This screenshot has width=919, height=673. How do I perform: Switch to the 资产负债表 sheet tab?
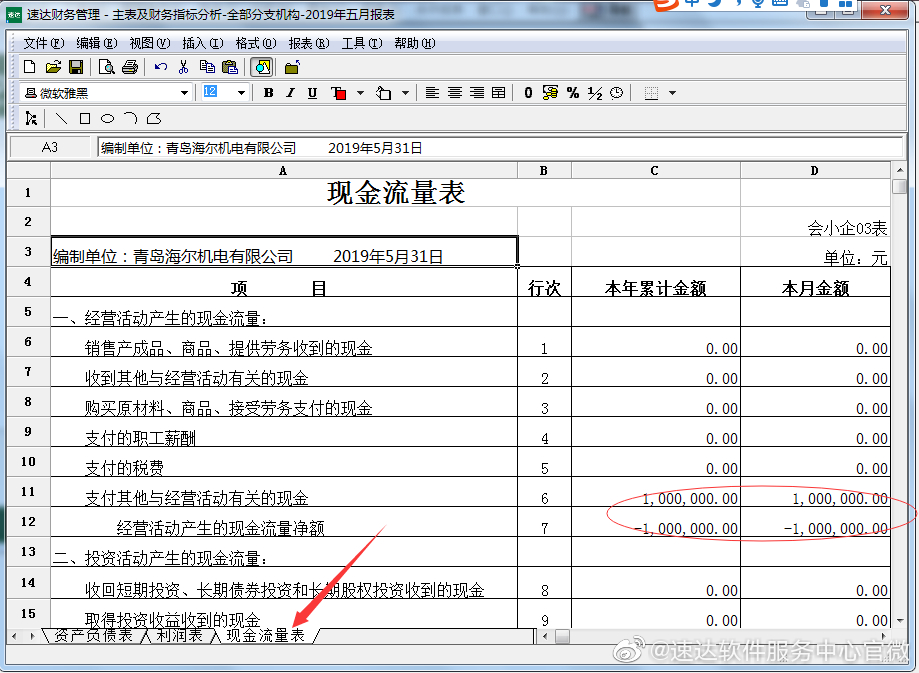[94, 636]
